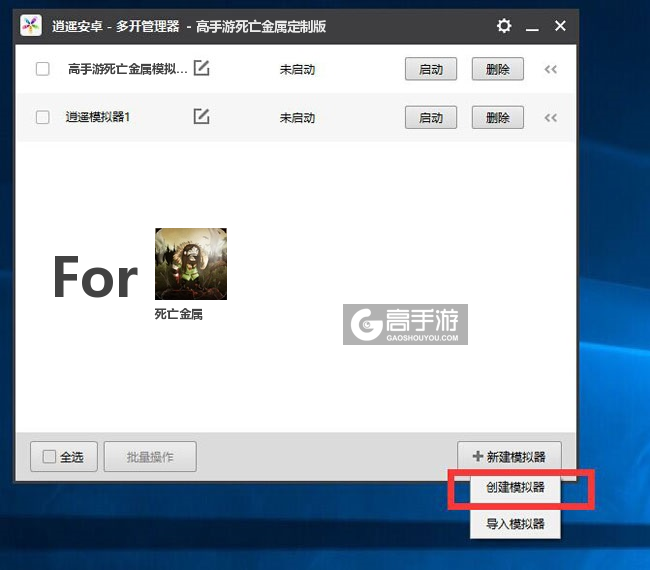650x570 pixels.
Task: Choose 创建模拟器 from the menu
Action: point(515,488)
